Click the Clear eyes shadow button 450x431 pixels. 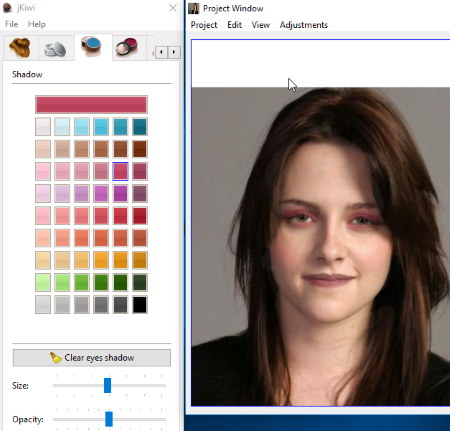(x=92, y=358)
